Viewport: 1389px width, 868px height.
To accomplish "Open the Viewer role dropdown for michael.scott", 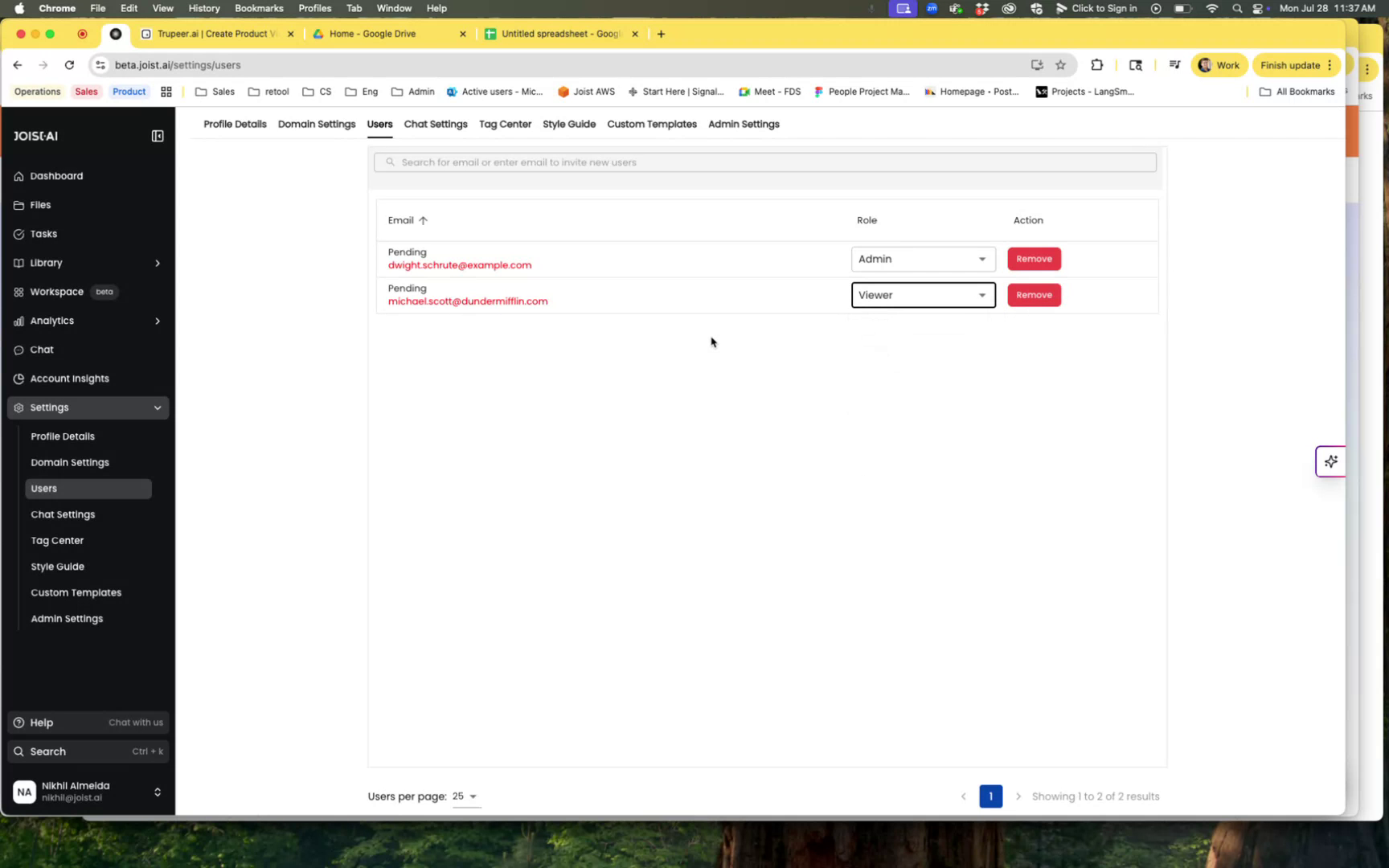I will pos(922,295).
